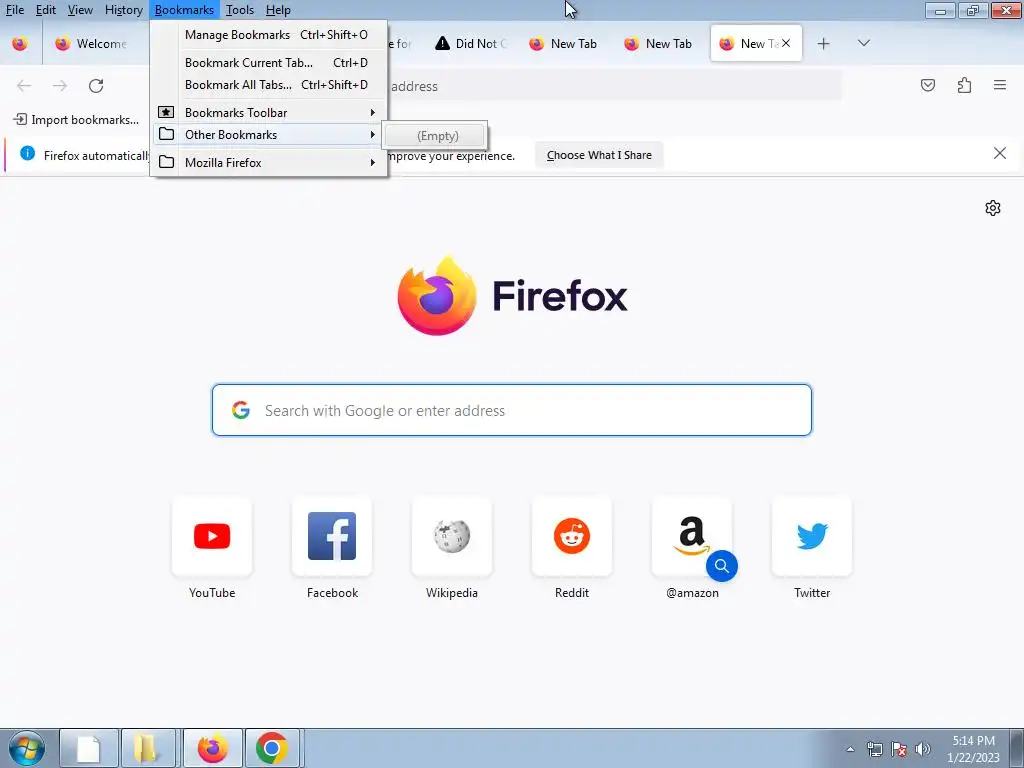This screenshot has width=1024, height=768.
Task: Expand Bookmarks Toolbar submenu
Action: click(x=269, y=113)
